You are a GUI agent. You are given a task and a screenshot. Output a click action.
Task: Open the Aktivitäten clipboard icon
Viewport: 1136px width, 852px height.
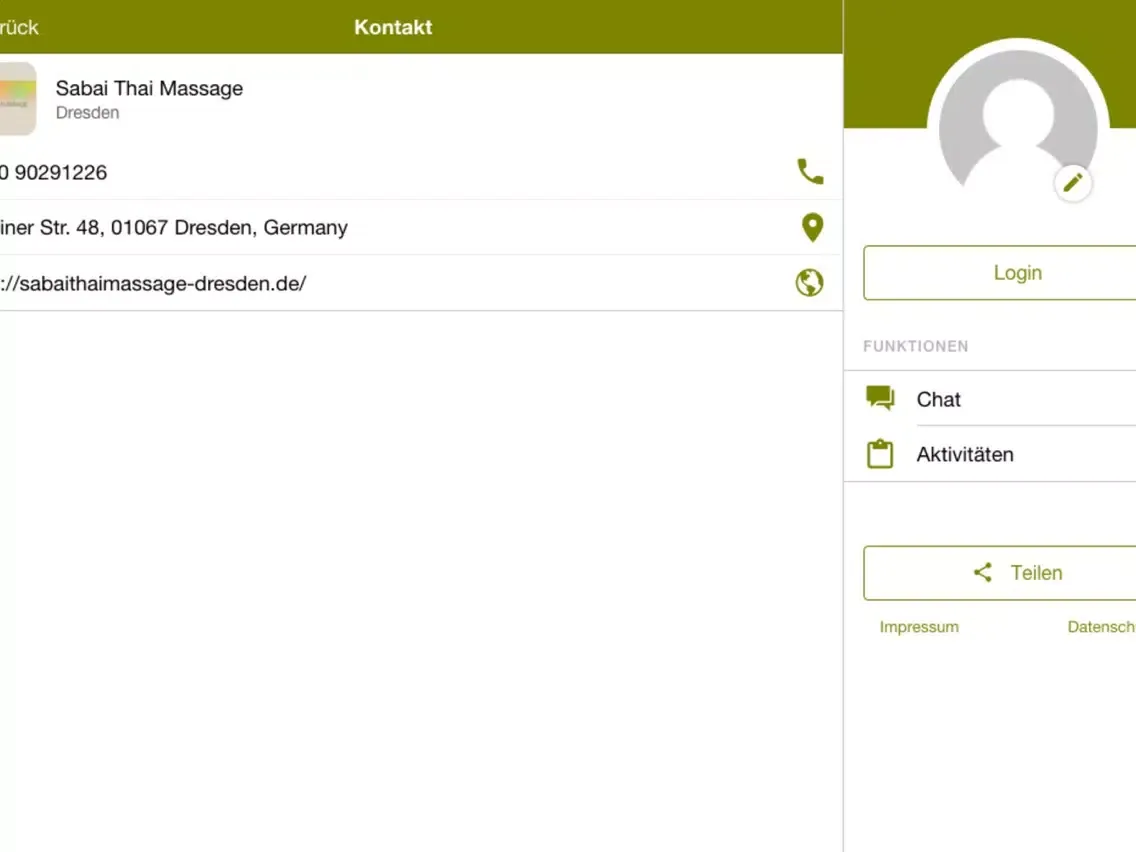point(880,454)
